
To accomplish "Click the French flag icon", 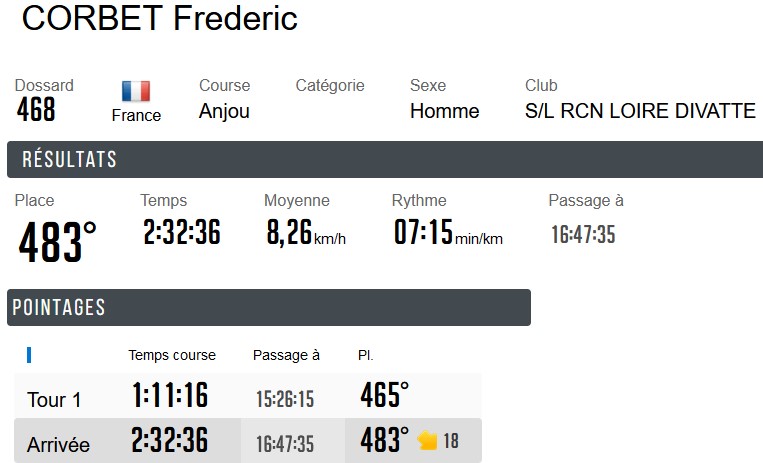I will 136,91.
